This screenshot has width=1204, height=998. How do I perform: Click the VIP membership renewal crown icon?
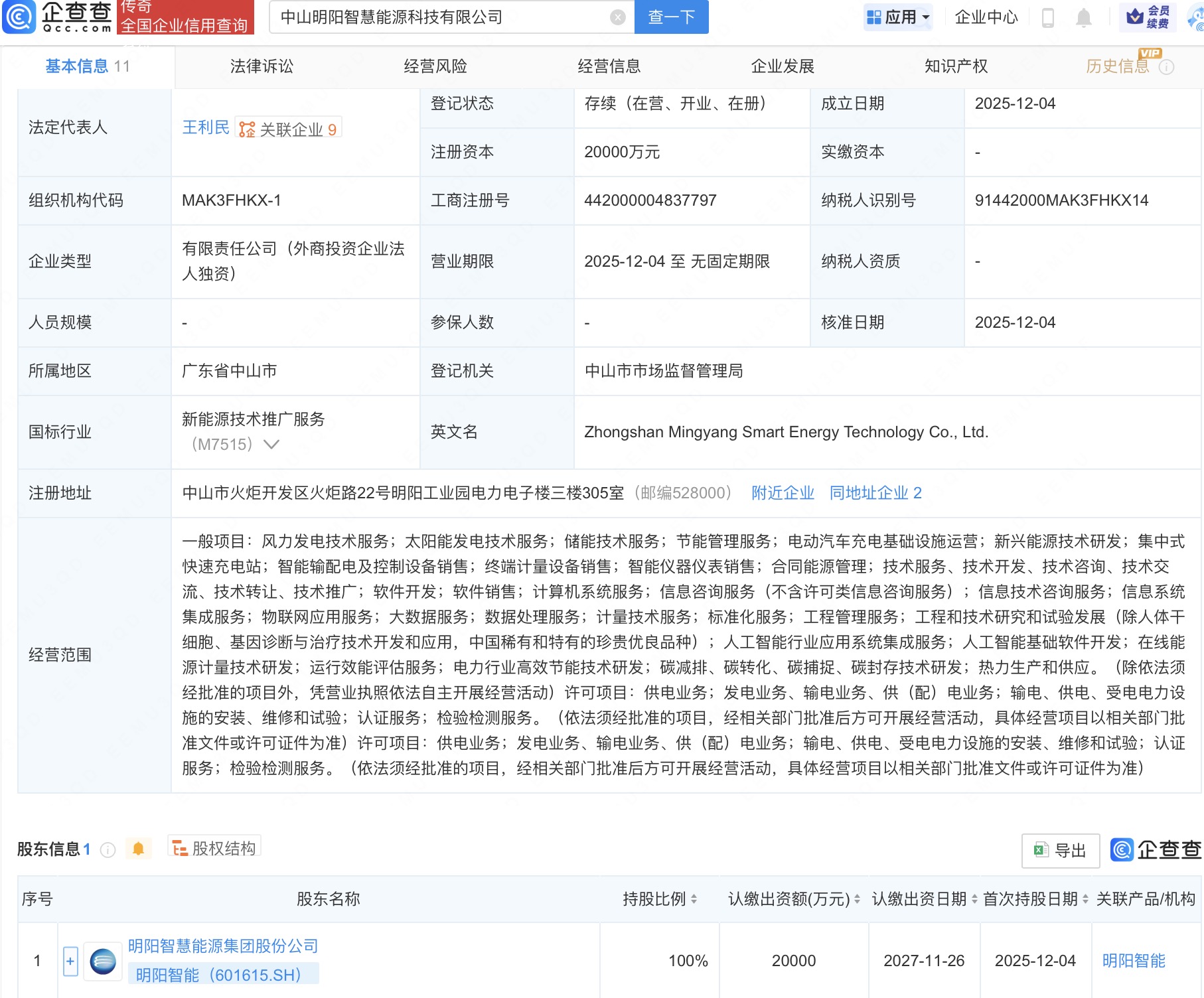[1136, 17]
